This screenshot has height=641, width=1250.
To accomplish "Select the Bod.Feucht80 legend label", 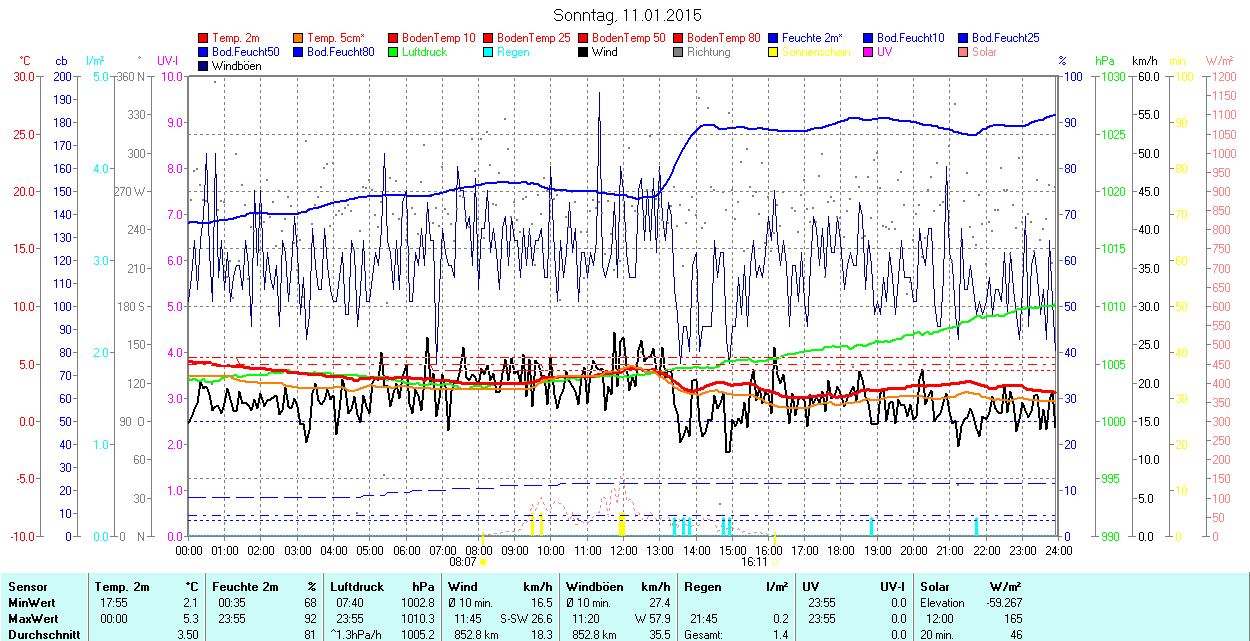I will pos(340,52).
